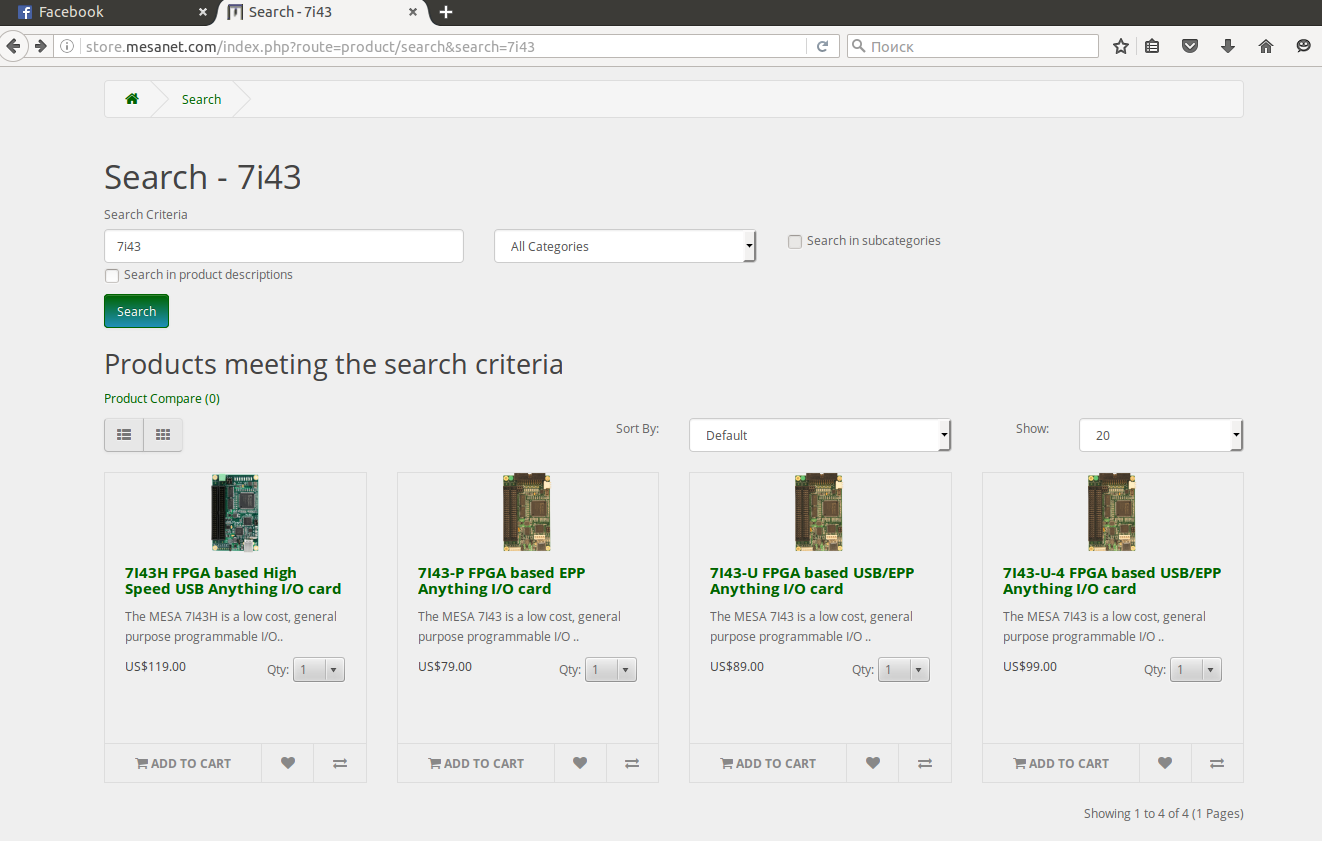This screenshot has height=841, width=1322.
Task: Open the Product Compare (0) link
Action: pos(162,398)
